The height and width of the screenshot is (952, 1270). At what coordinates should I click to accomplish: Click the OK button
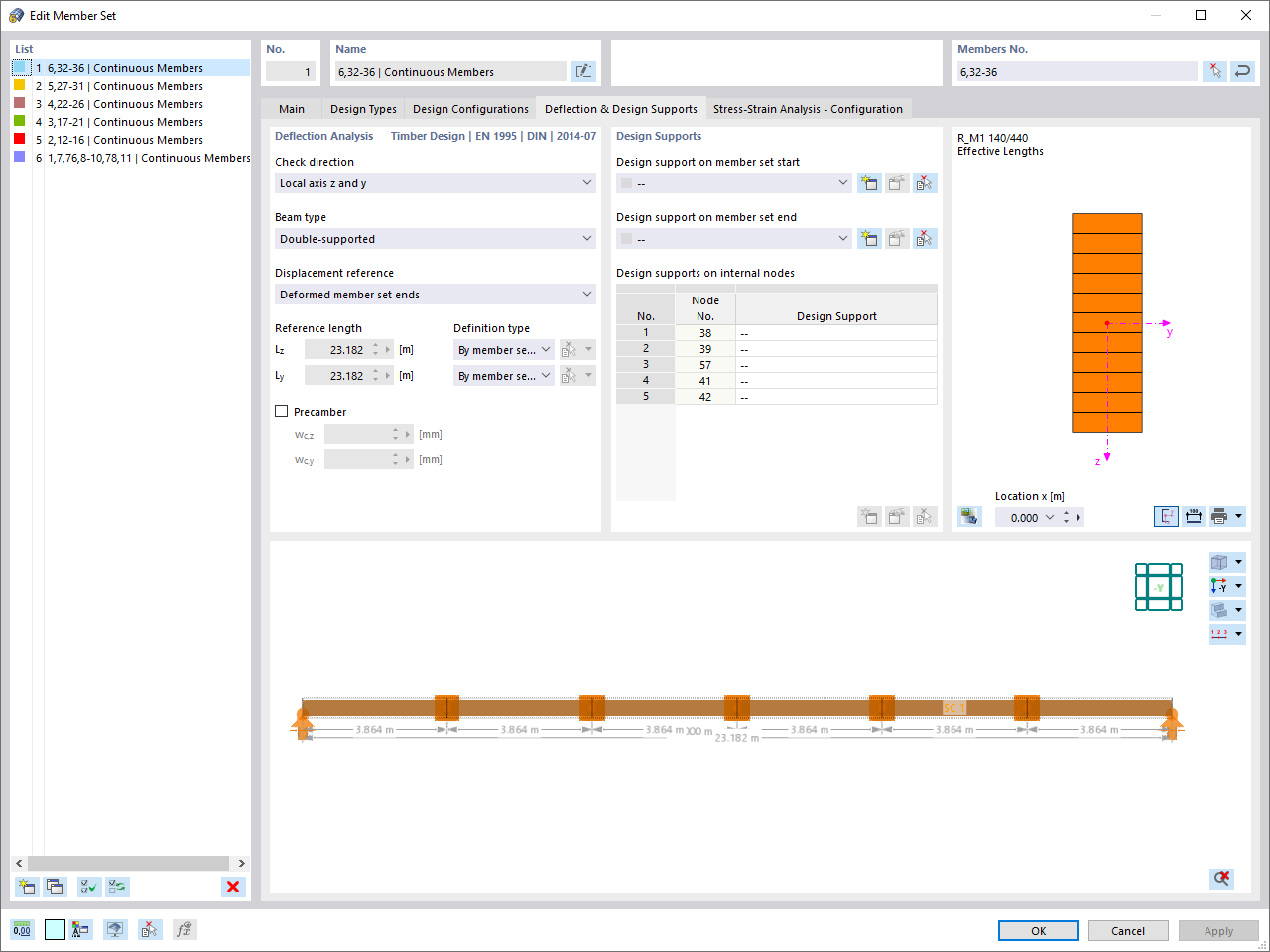pyautogui.click(x=1038, y=931)
